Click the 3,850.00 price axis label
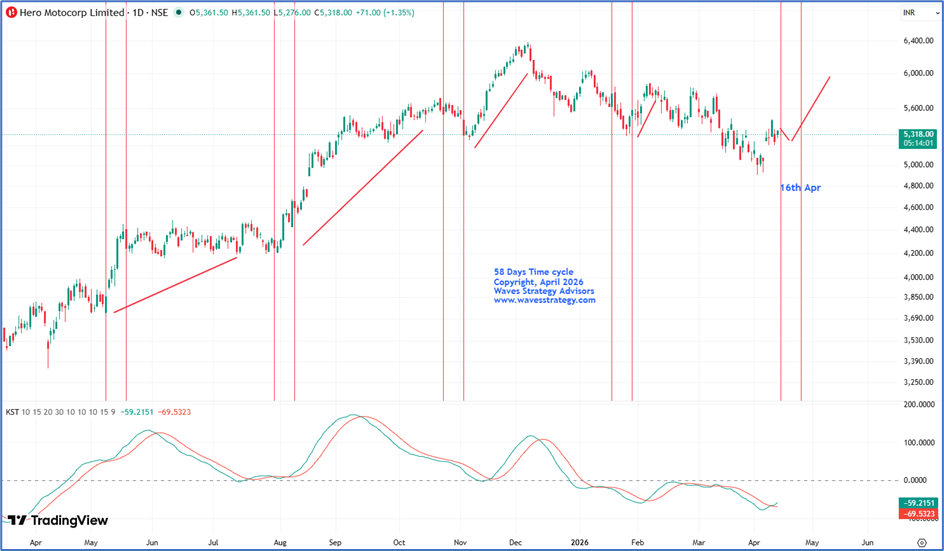The width and height of the screenshot is (944, 551). [917, 297]
